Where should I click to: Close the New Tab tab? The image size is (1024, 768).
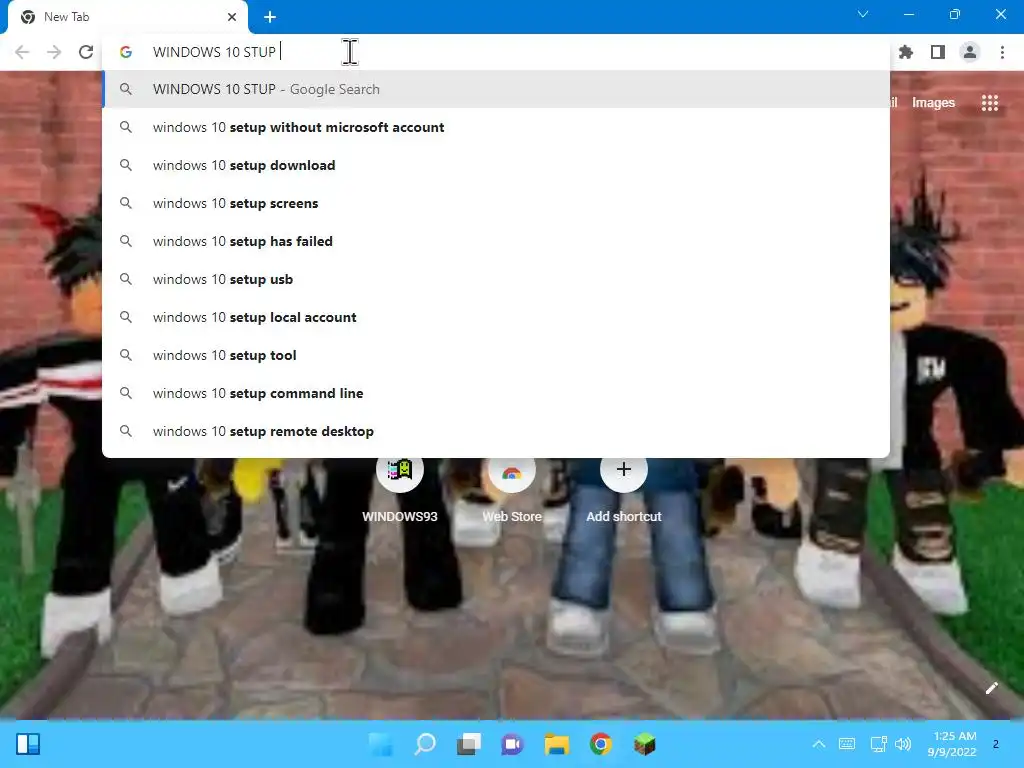coord(232,17)
